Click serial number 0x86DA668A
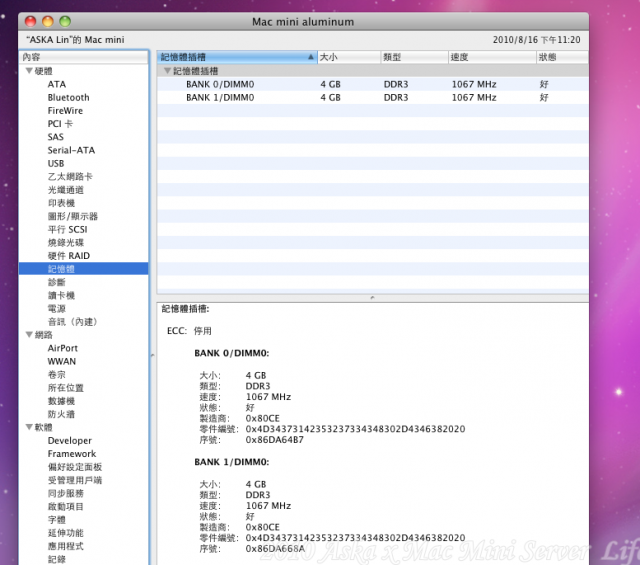 point(275,549)
